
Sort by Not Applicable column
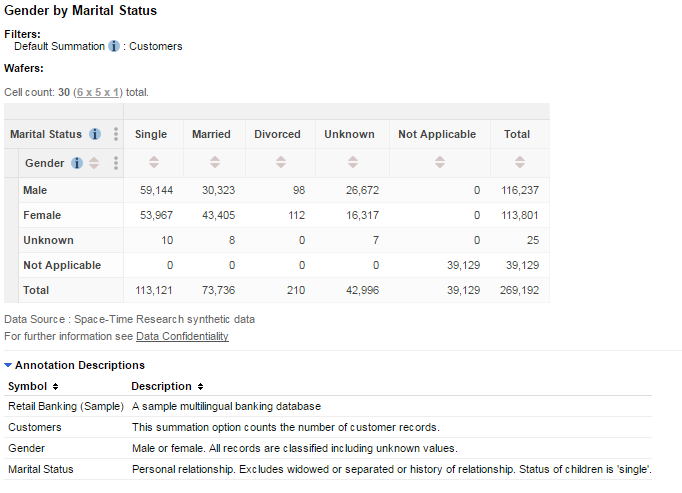click(439, 163)
